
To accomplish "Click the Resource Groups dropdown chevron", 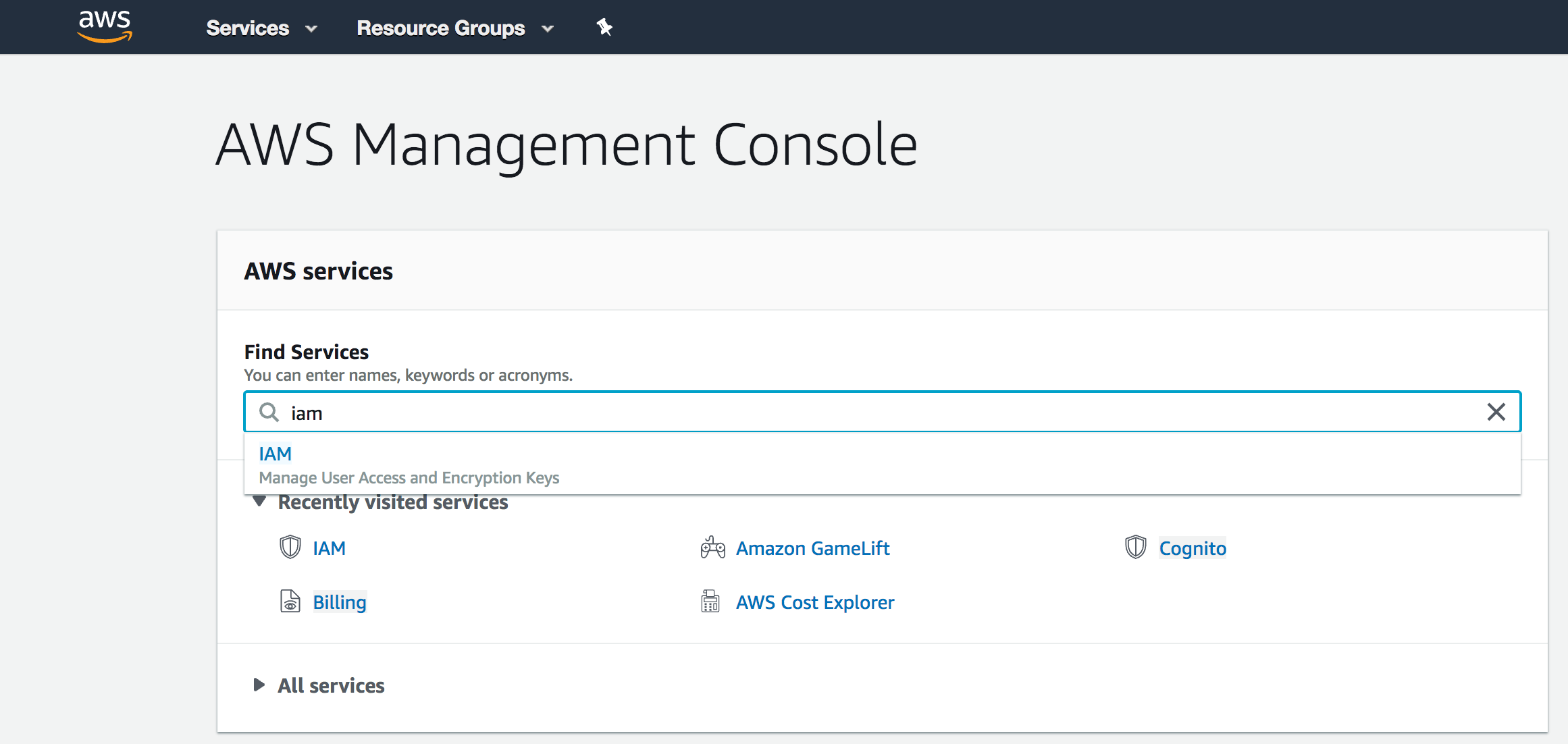I will [548, 29].
